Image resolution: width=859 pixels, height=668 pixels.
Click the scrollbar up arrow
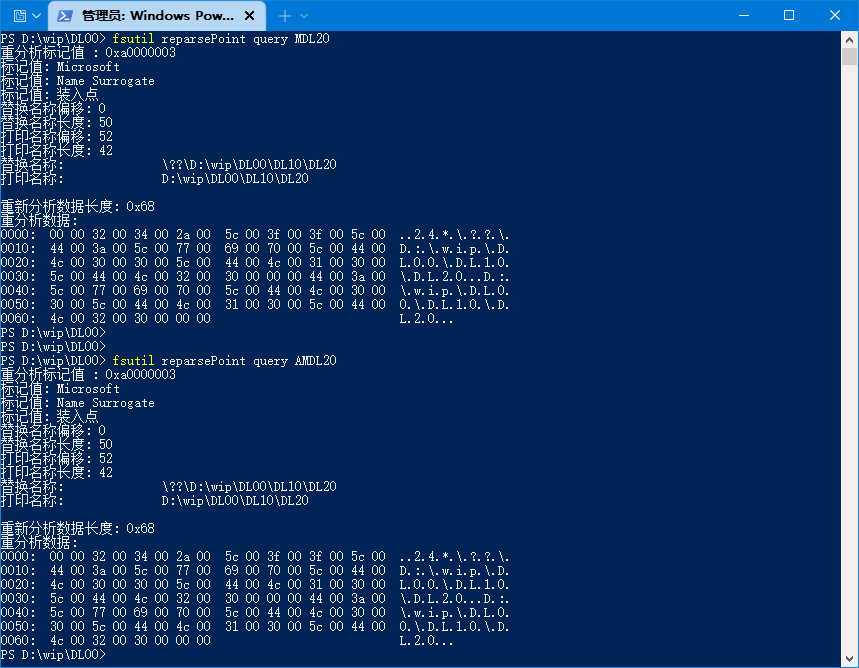[x=850, y=39]
